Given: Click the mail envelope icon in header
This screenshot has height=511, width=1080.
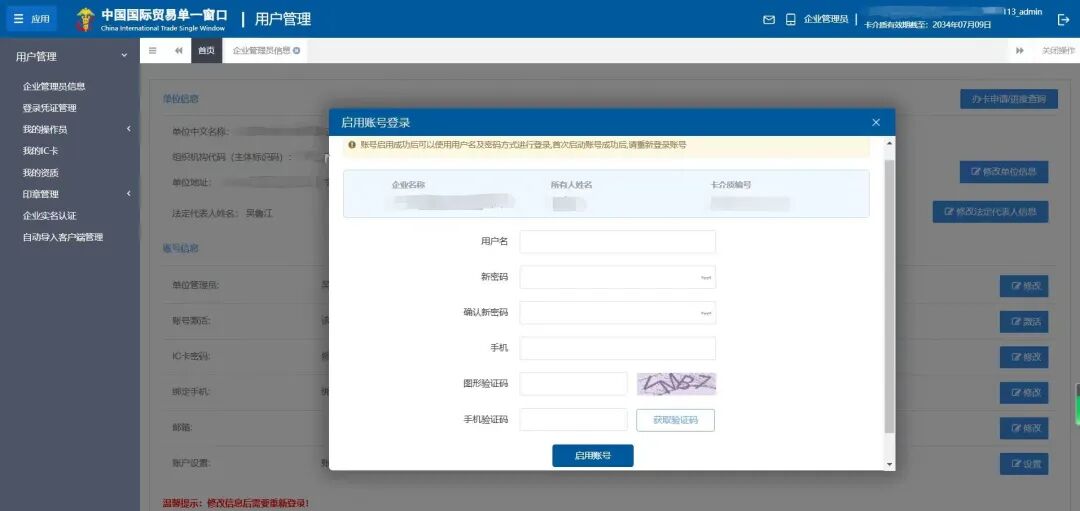Looking at the screenshot, I should click(x=769, y=19).
